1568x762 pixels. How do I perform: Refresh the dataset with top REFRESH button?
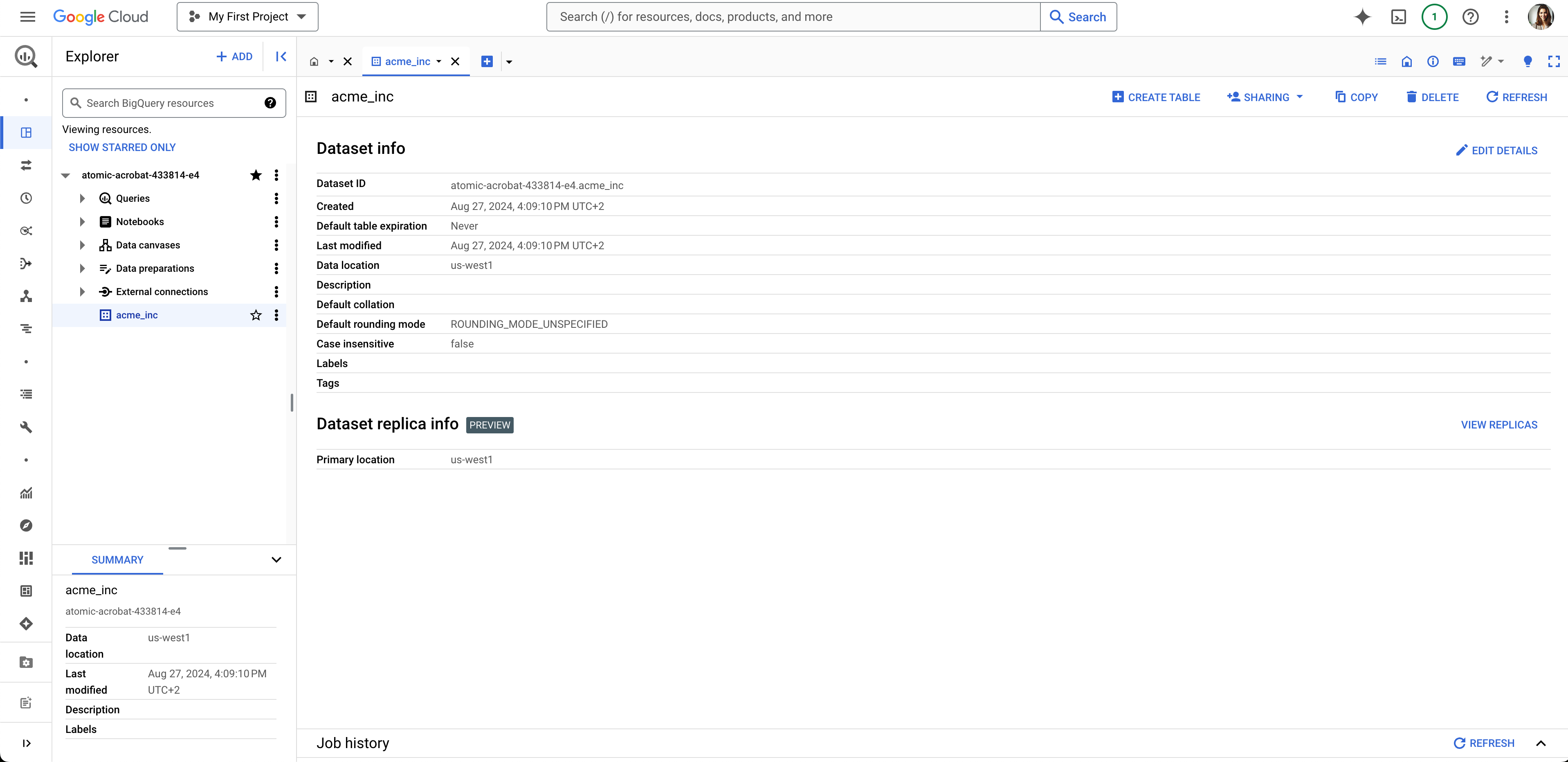pyautogui.click(x=1517, y=97)
